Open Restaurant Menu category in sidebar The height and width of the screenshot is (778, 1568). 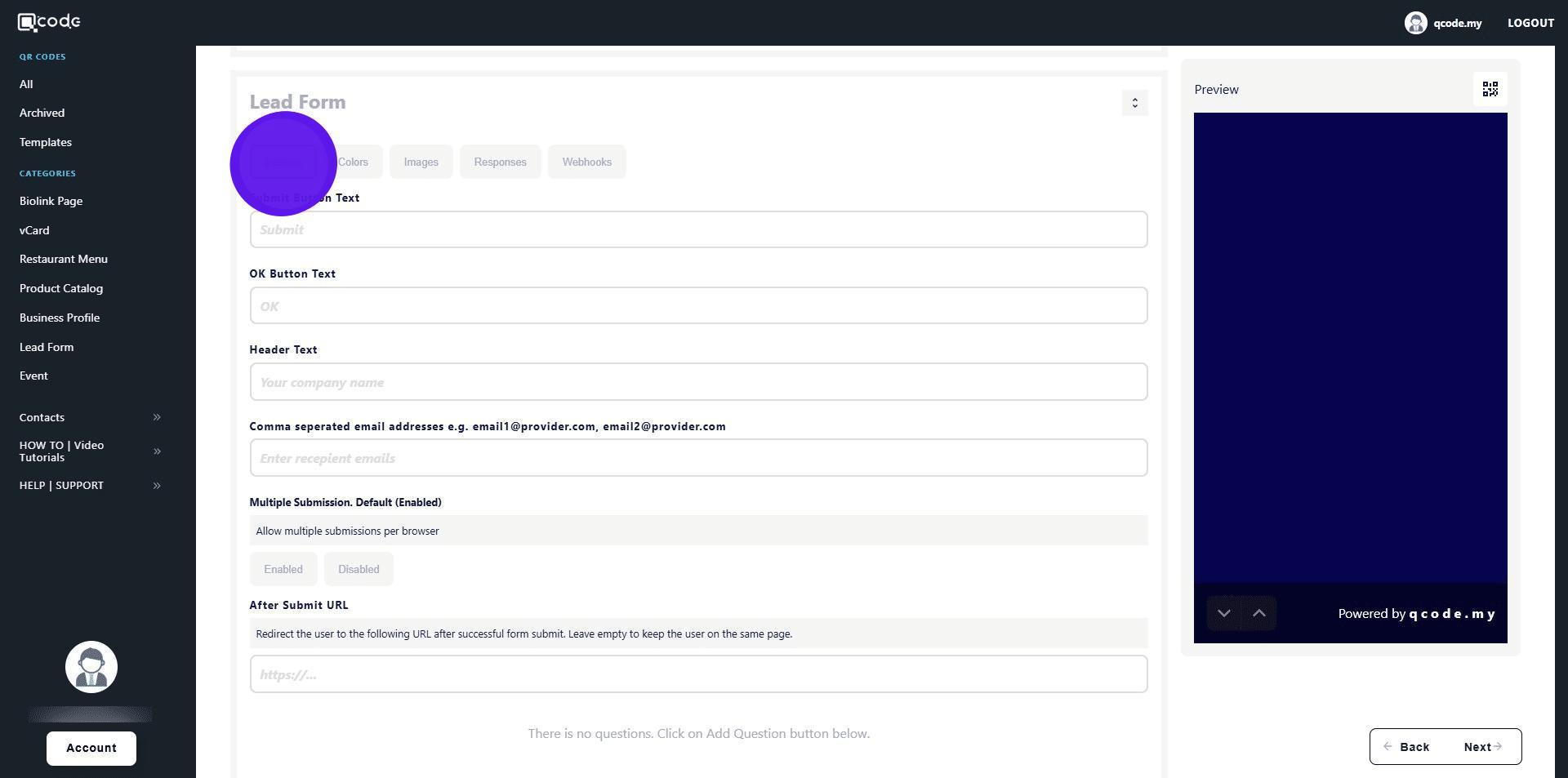(x=64, y=259)
